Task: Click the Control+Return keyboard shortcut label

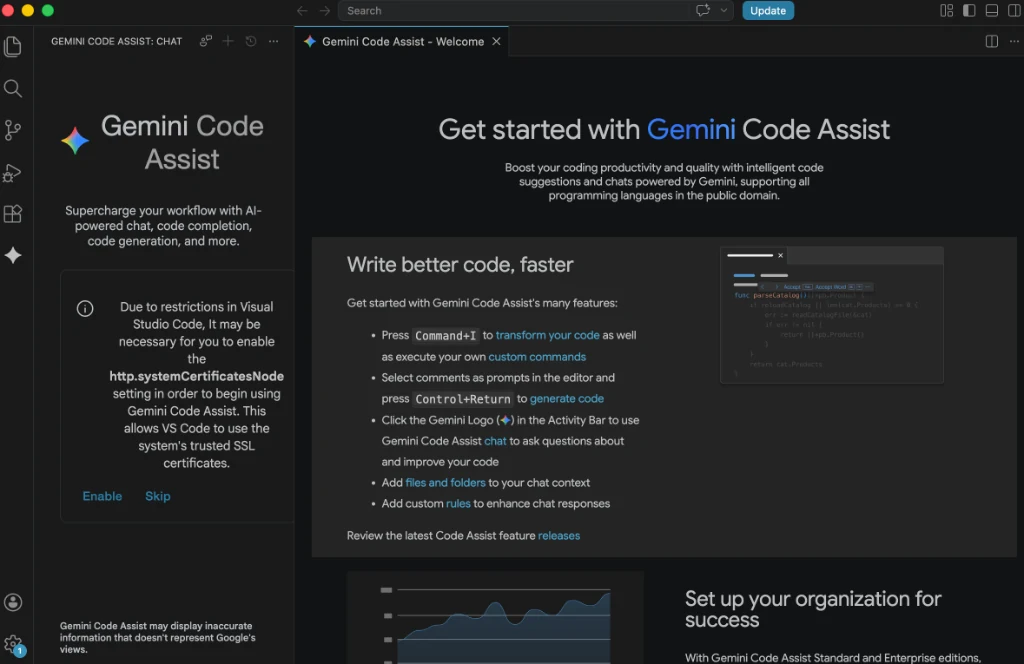Action: (463, 399)
